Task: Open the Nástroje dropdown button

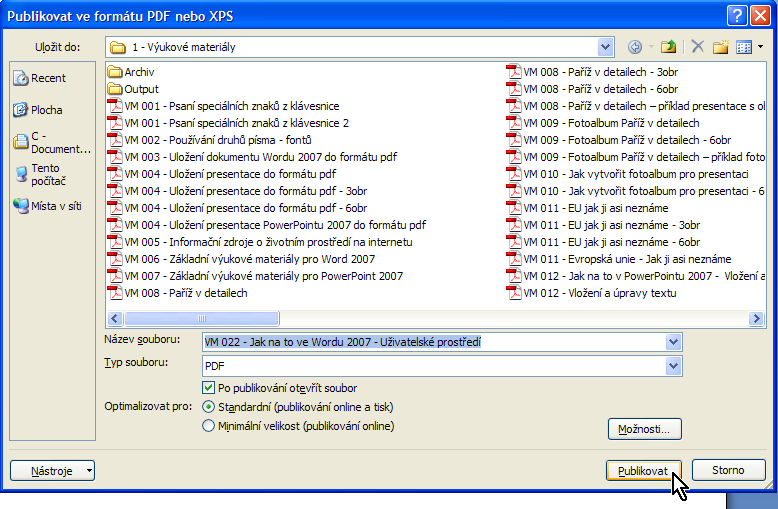Action: (x=53, y=470)
